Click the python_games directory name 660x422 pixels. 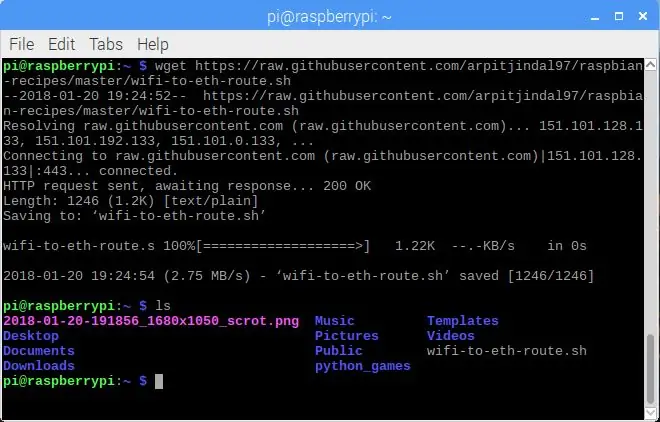tap(363, 366)
